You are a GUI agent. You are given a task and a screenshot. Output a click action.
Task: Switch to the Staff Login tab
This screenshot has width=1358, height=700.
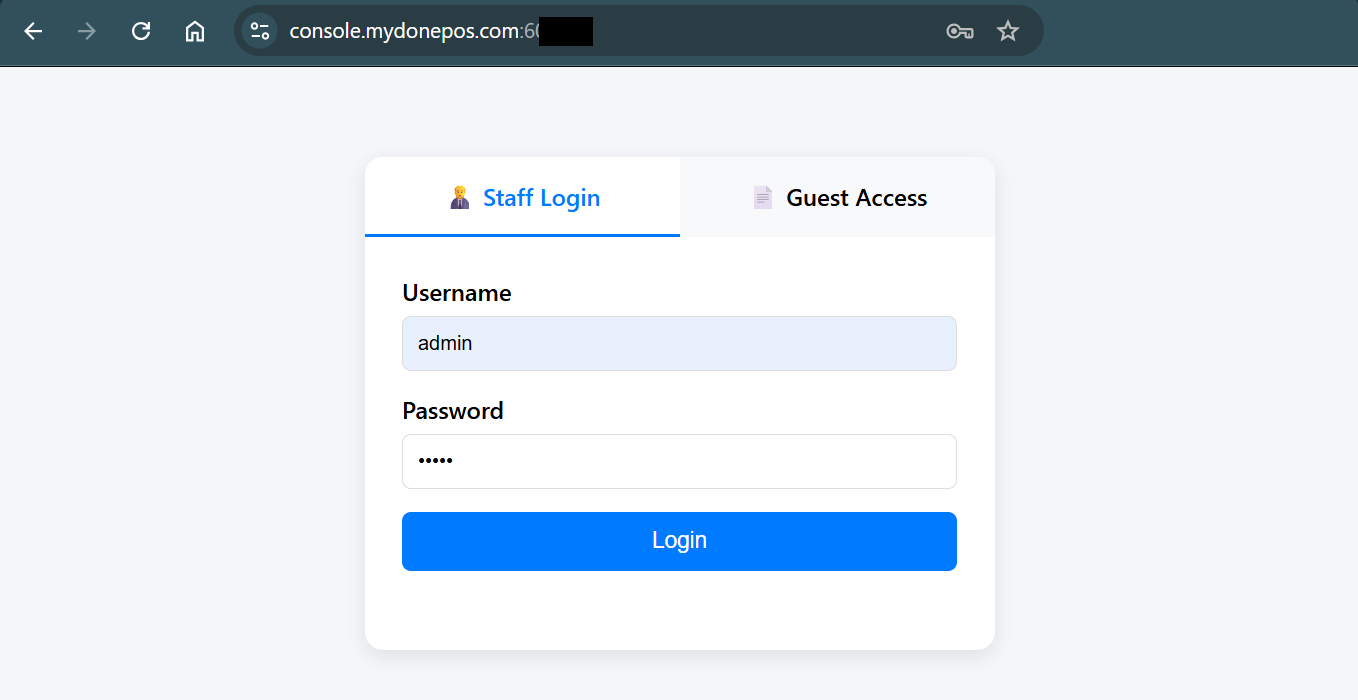541,198
